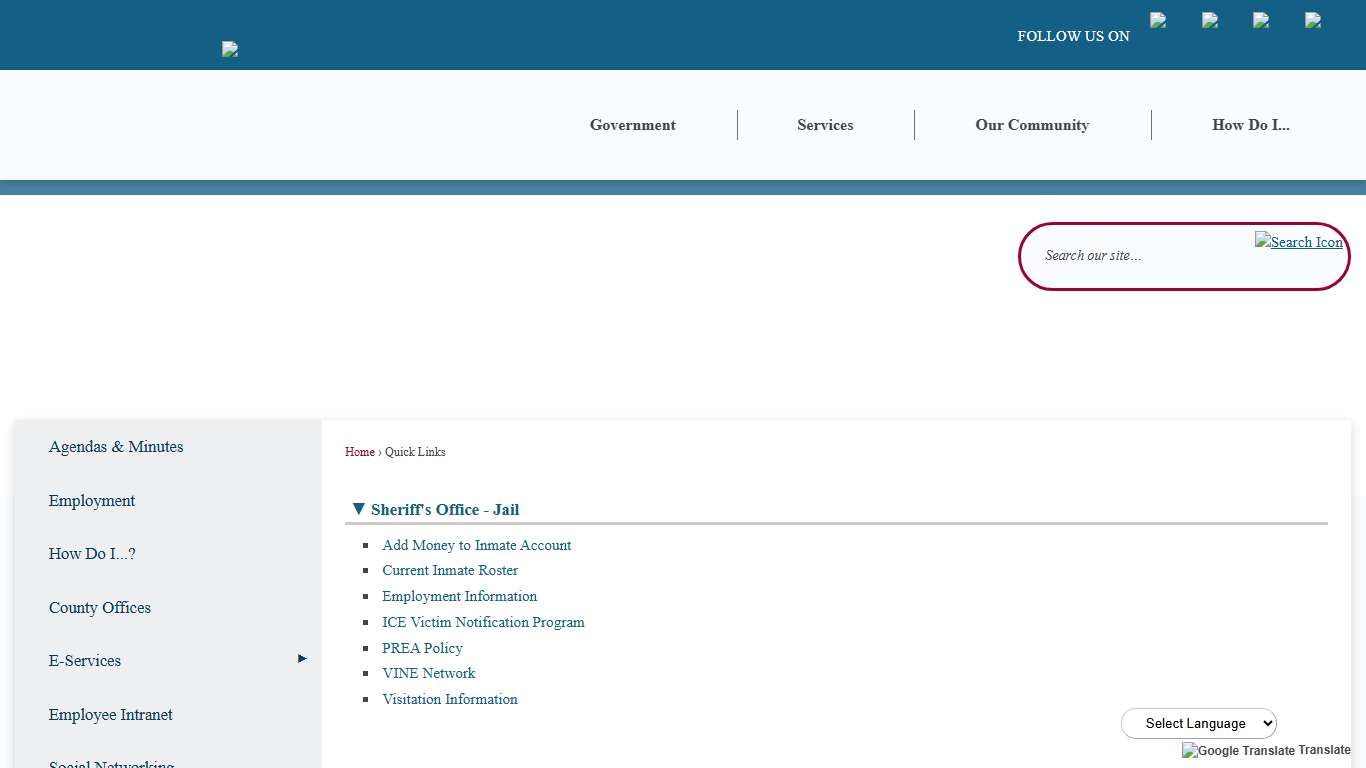The height and width of the screenshot is (768, 1366).
Task: Open ICE Victim Notification Program link
Action: coord(483,622)
